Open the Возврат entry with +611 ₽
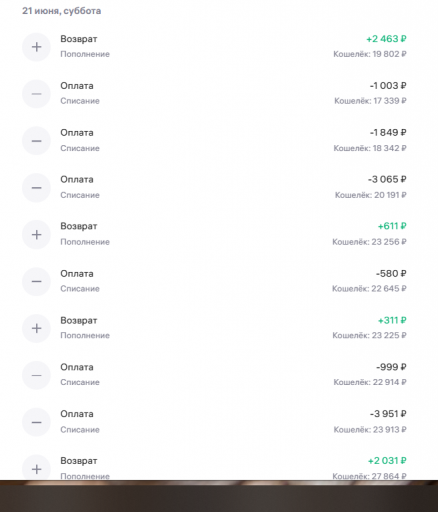This screenshot has width=438, height=512. click(214, 234)
